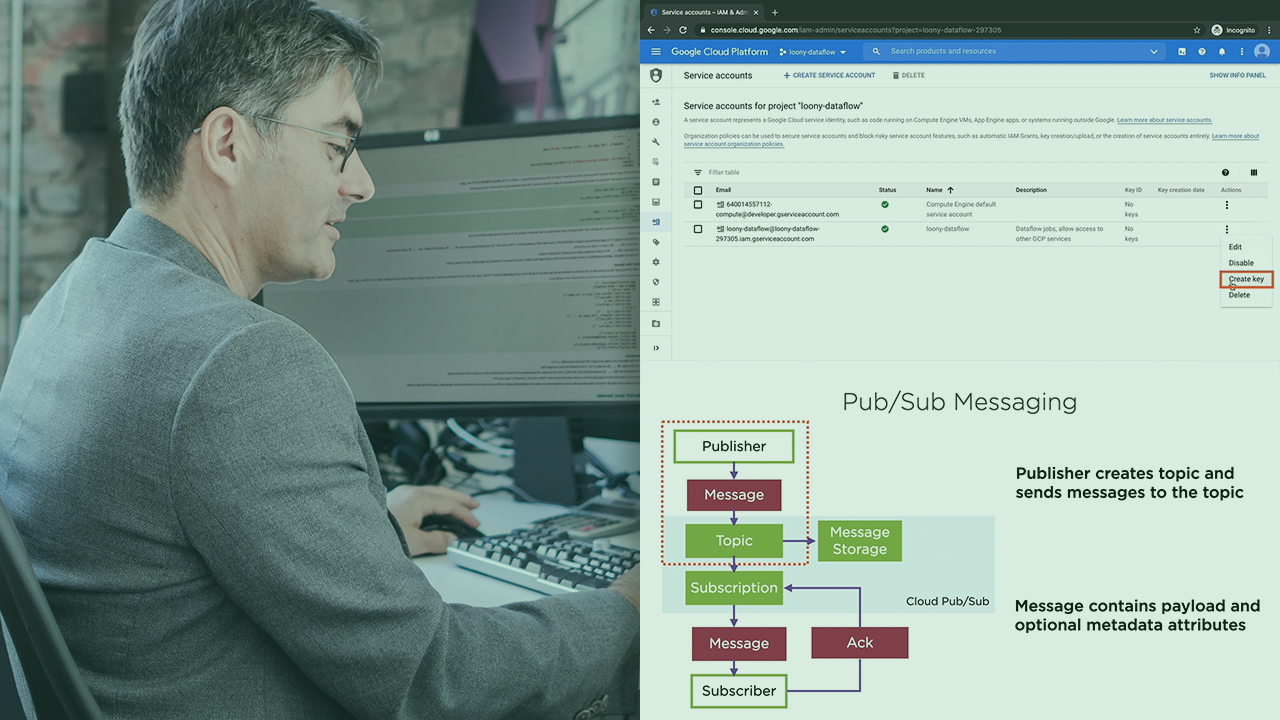
Task: Open the loony-dataflow project selector dropdown
Action: tap(813, 52)
